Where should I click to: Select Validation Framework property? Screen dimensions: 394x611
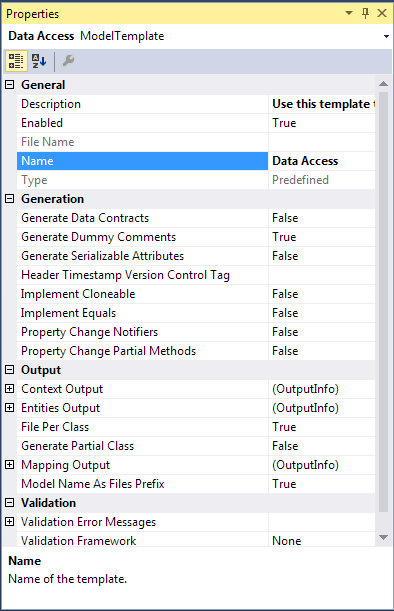click(x=142, y=540)
